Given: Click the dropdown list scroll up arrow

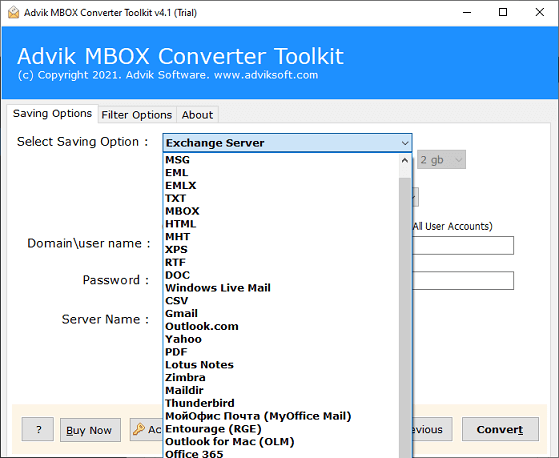Looking at the screenshot, I should [x=405, y=160].
